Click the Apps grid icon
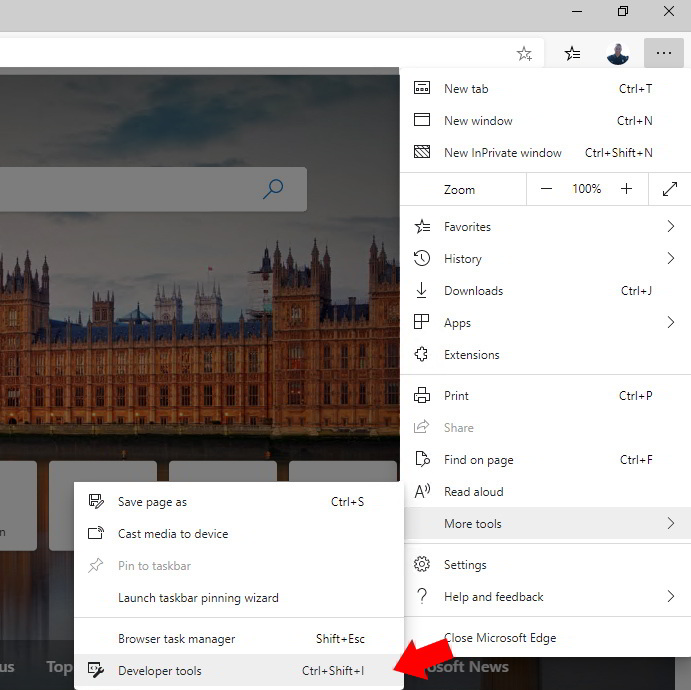Image resolution: width=691 pixels, height=690 pixels. pyautogui.click(x=421, y=322)
